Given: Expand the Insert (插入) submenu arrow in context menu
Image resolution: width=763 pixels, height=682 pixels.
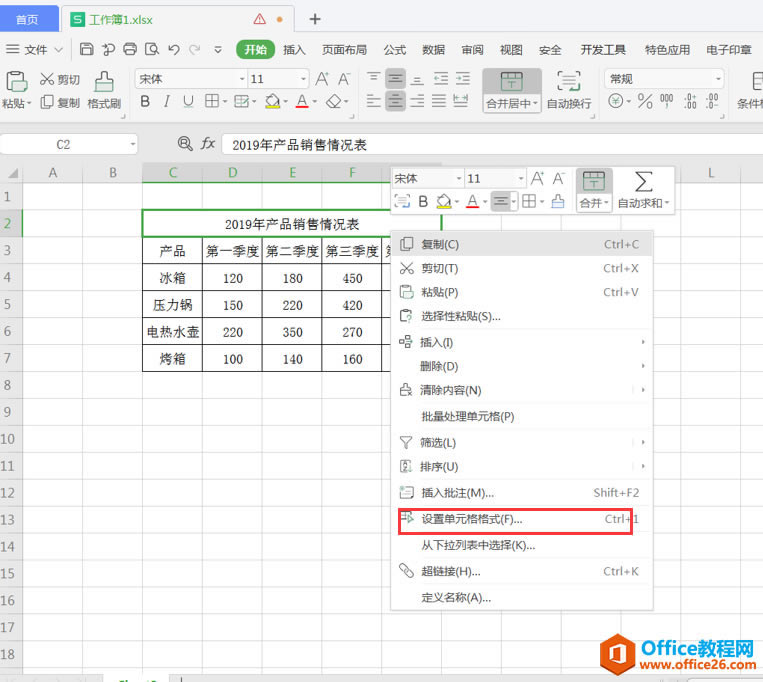Looking at the screenshot, I should coord(643,342).
